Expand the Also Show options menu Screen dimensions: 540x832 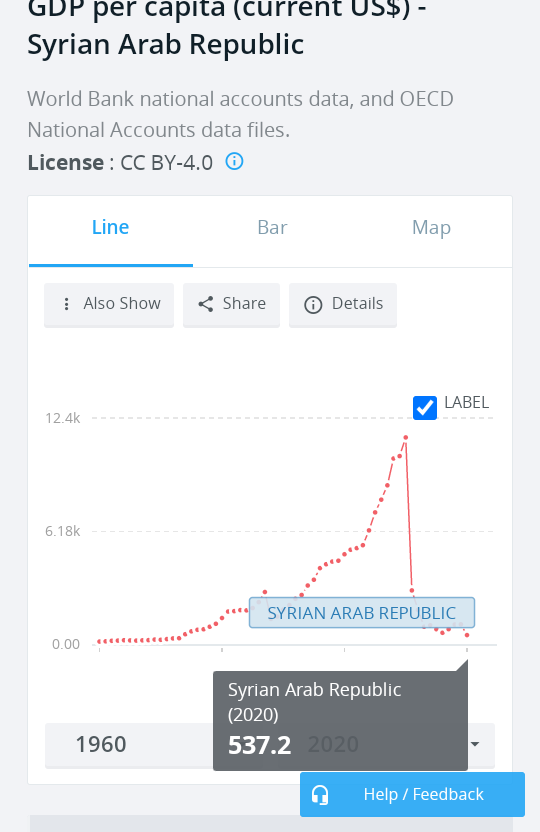point(109,305)
